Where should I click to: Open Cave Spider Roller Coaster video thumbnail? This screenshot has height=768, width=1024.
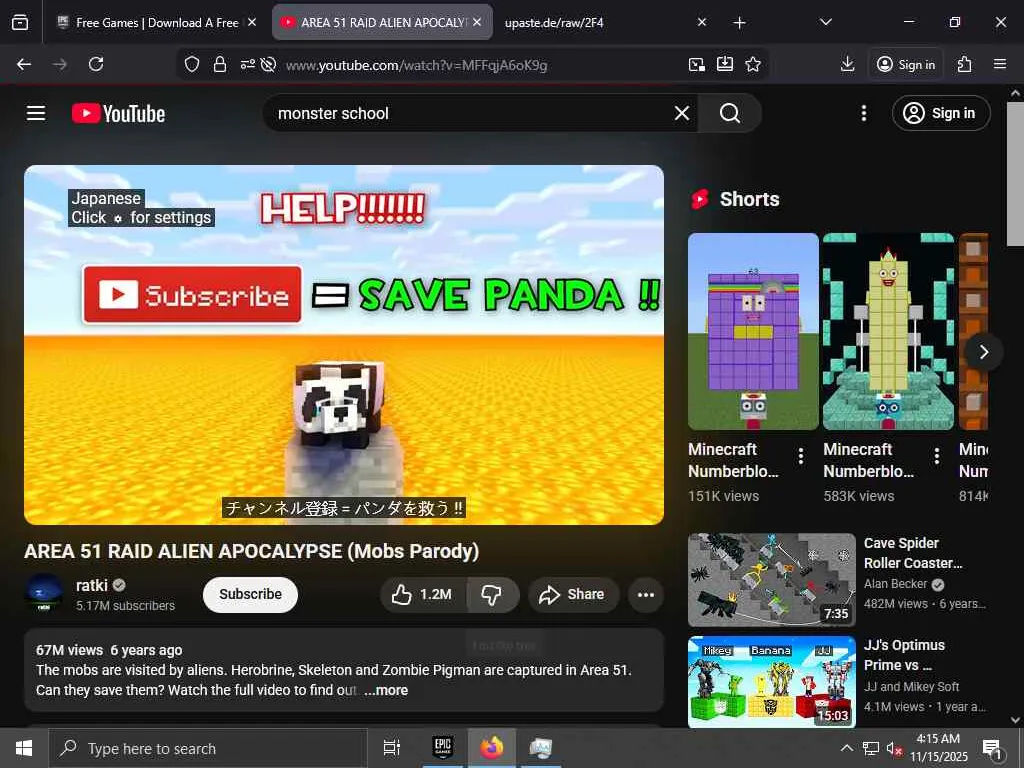pyautogui.click(x=771, y=580)
